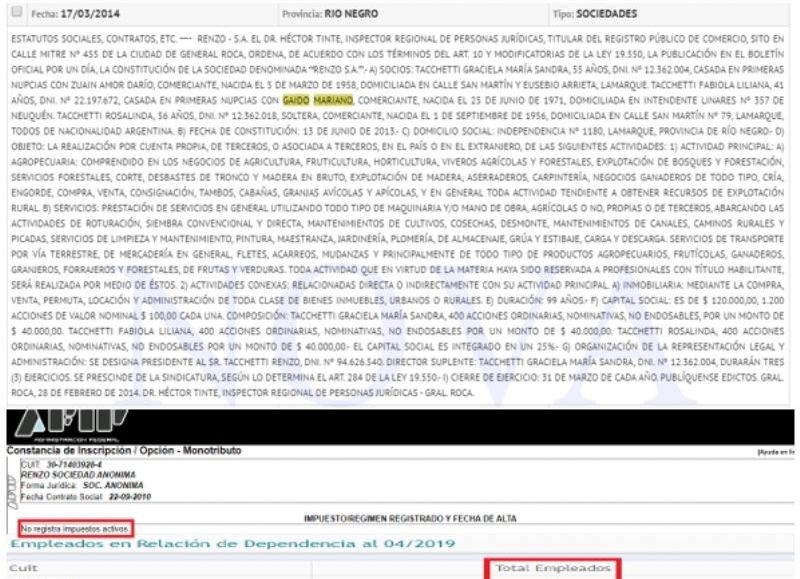Click the heading Empleados en Relación de Dependencia al 04/2019
The image size is (800, 579).
pos(233,544)
